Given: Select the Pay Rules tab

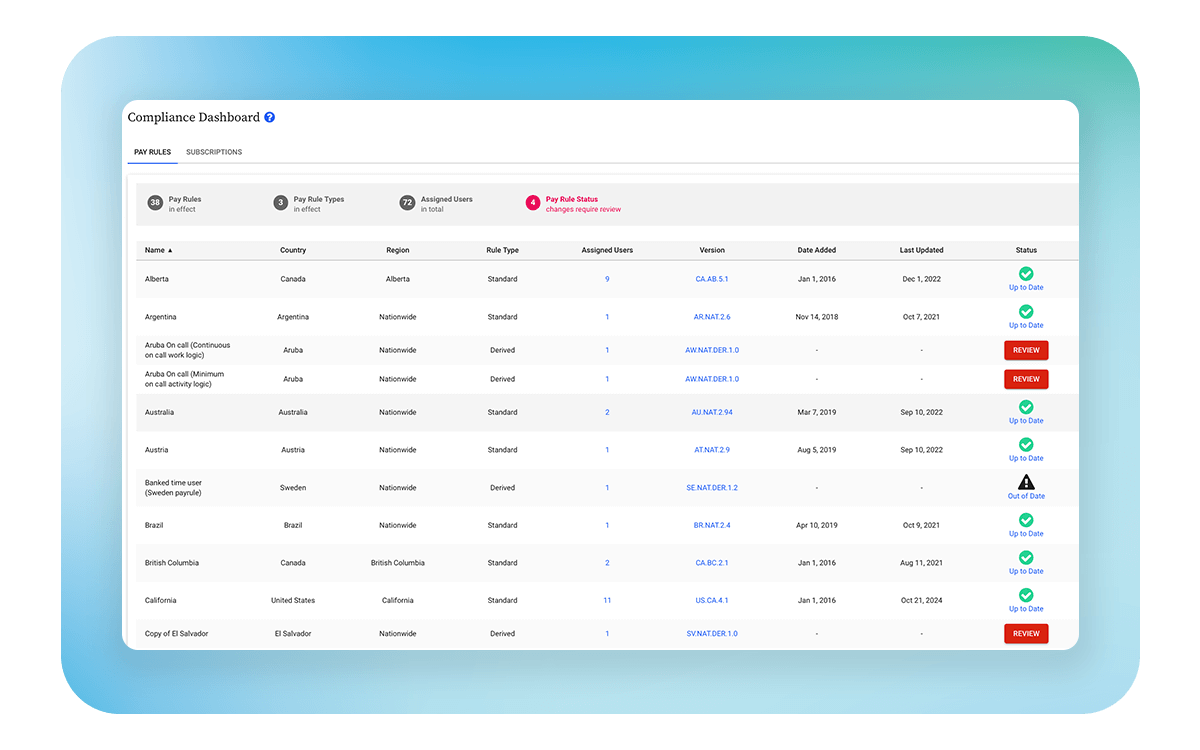Looking at the screenshot, I should 152,152.
